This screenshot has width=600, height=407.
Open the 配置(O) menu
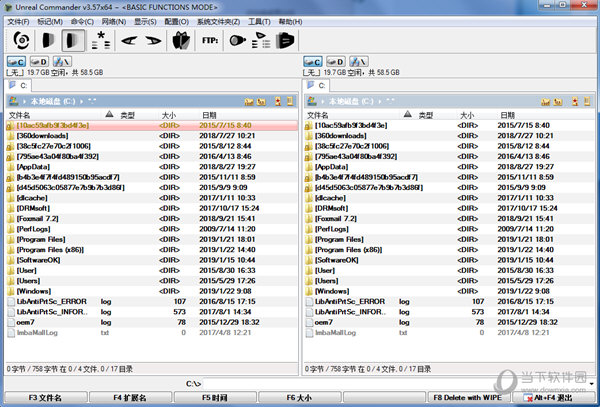[176, 20]
